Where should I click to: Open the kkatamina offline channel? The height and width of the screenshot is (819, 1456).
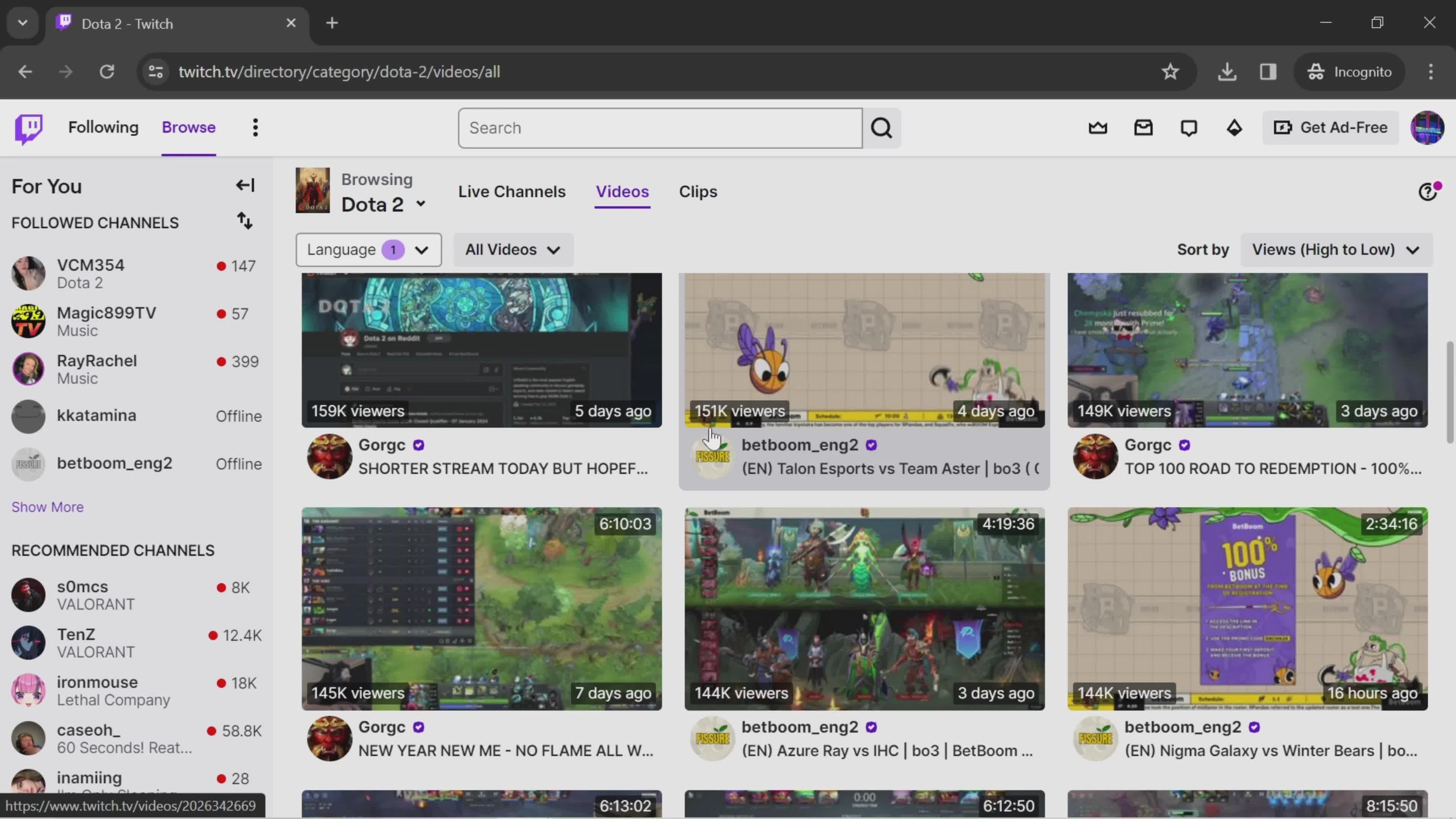pyautogui.click(x=136, y=416)
